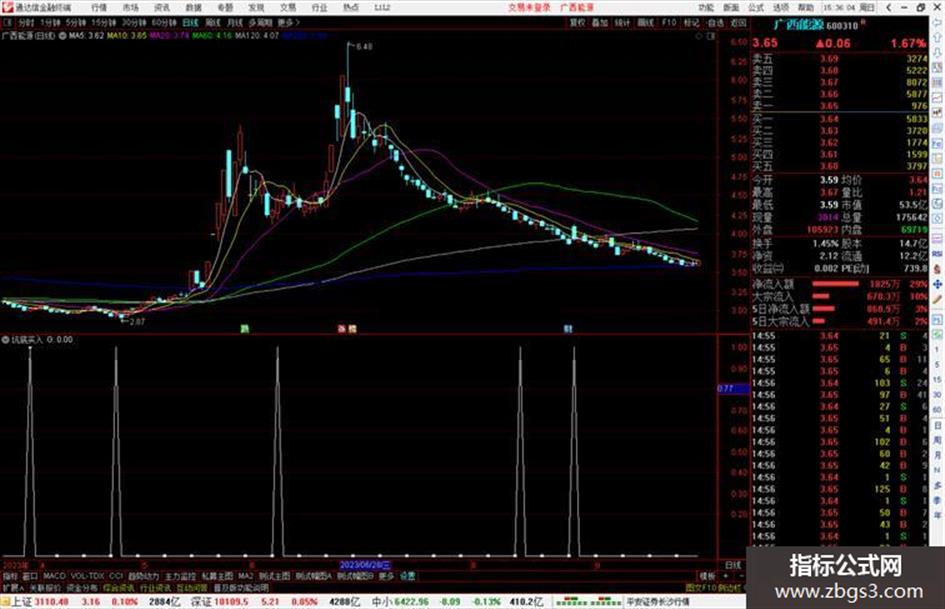Select the CCI indicator tab
This screenshot has width=945, height=609.
116,576
